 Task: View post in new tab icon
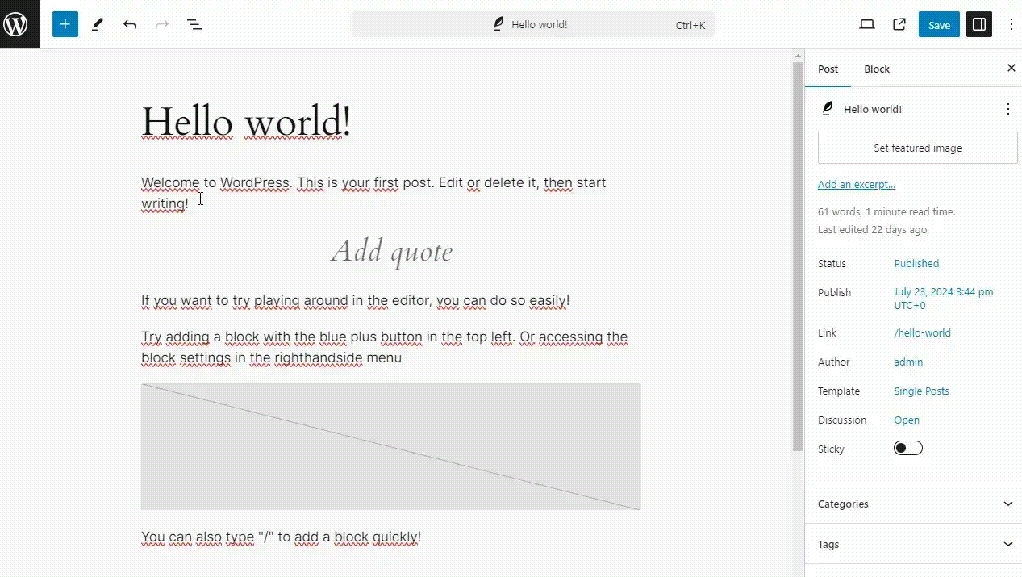click(899, 24)
